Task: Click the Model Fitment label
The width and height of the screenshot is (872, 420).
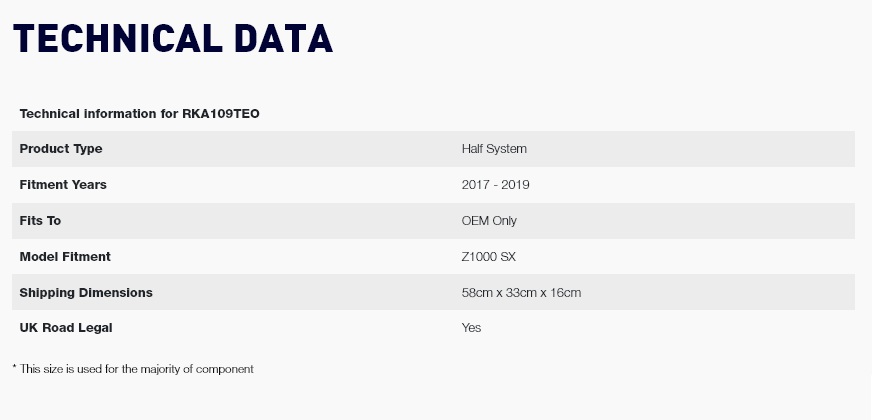Action: 65,256
